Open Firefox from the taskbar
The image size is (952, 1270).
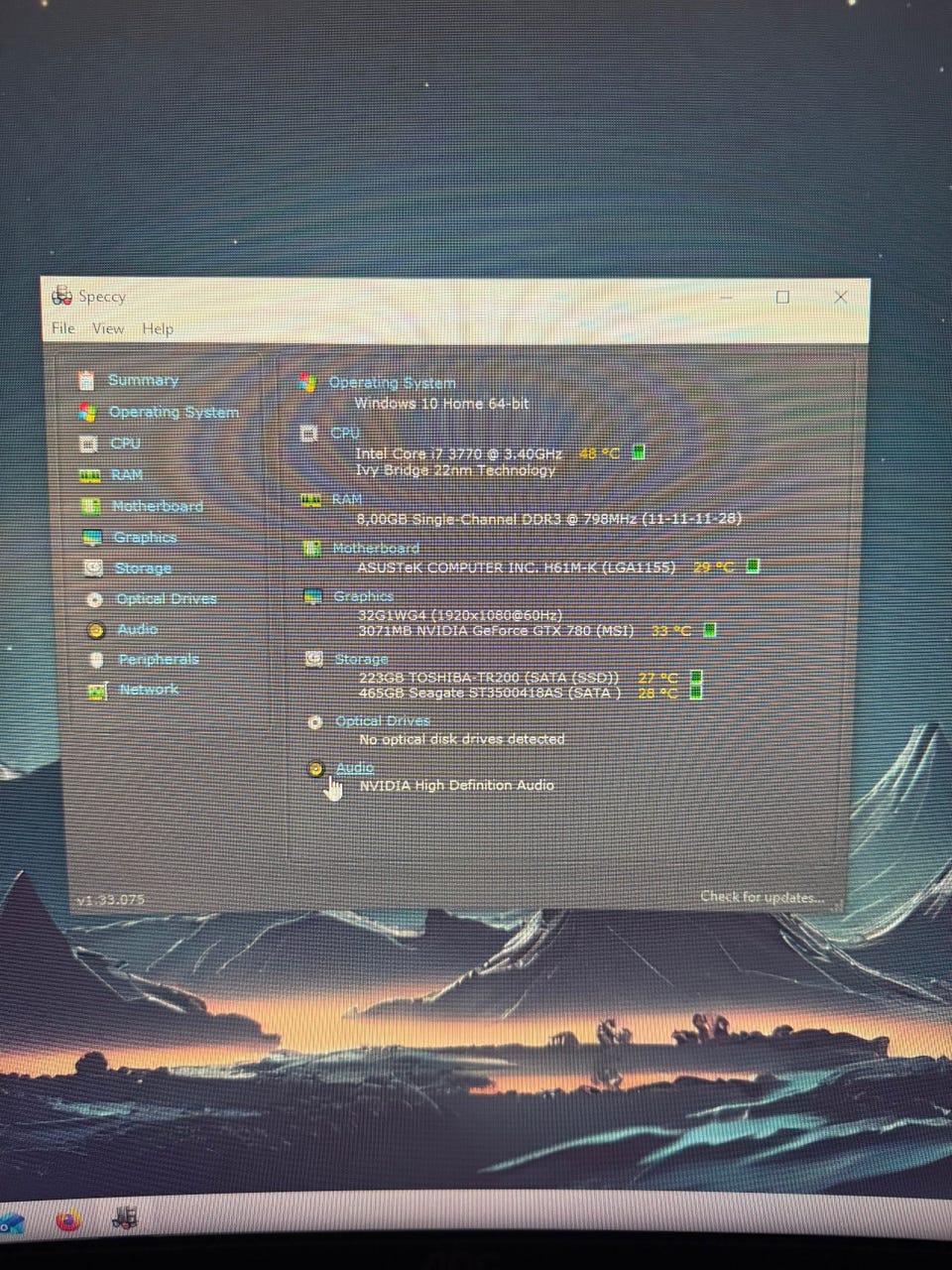(x=67, y=1220)
